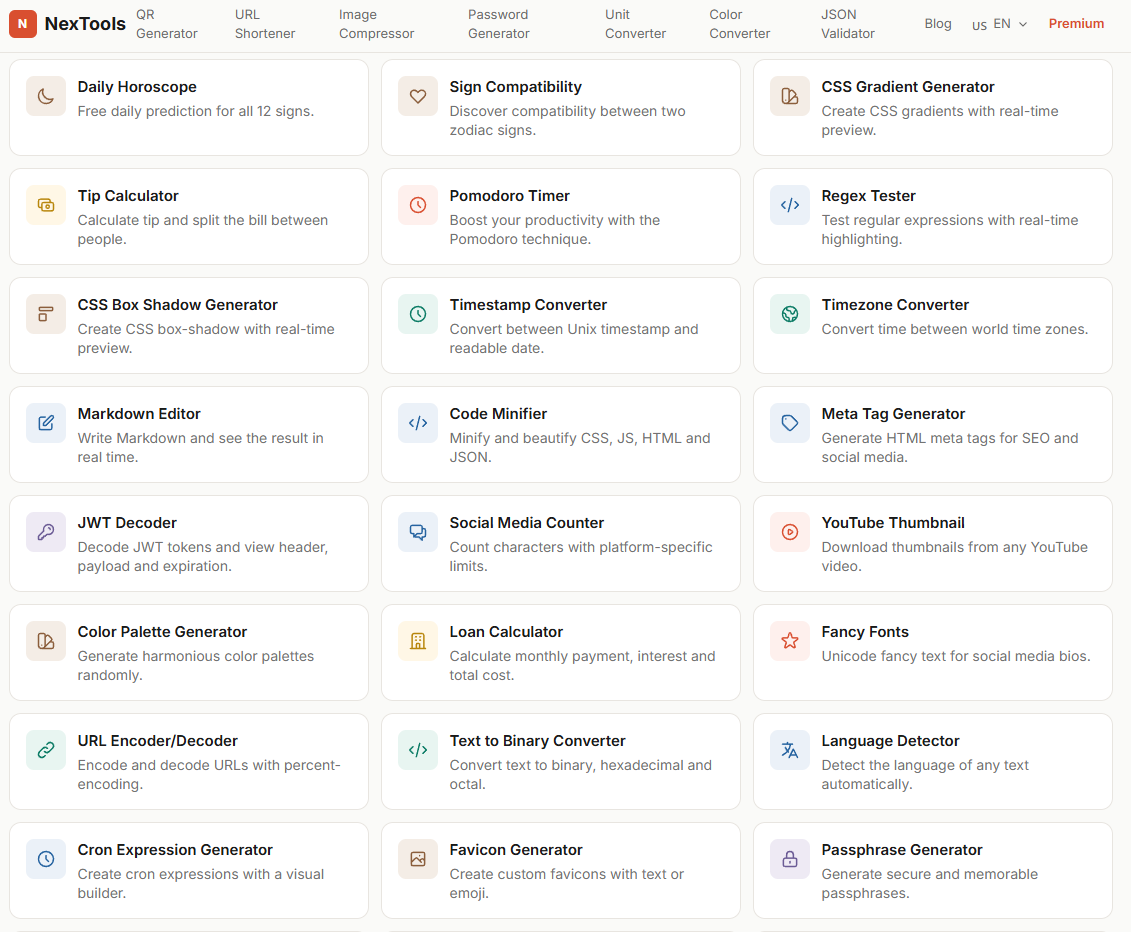Open the Unit Converter menu item

pos(635,23)
